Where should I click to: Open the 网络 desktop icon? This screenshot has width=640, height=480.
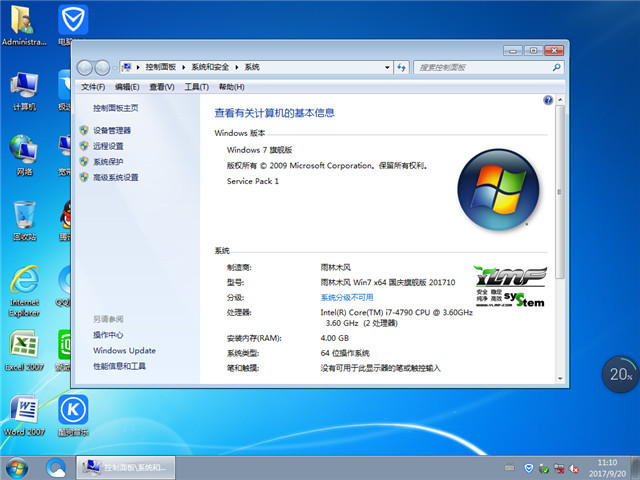(24, 156)
